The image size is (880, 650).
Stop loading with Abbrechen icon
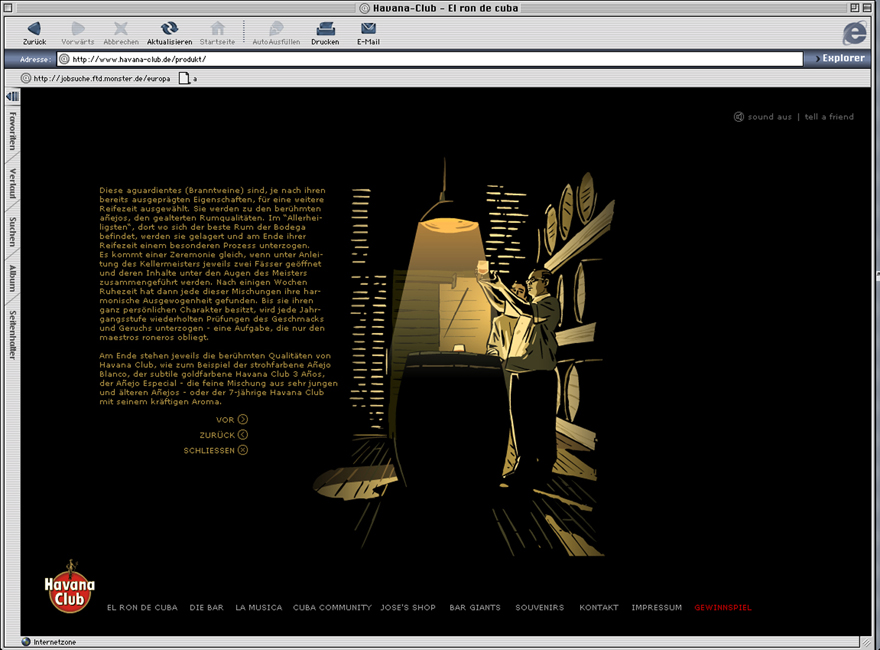(121, 29)
